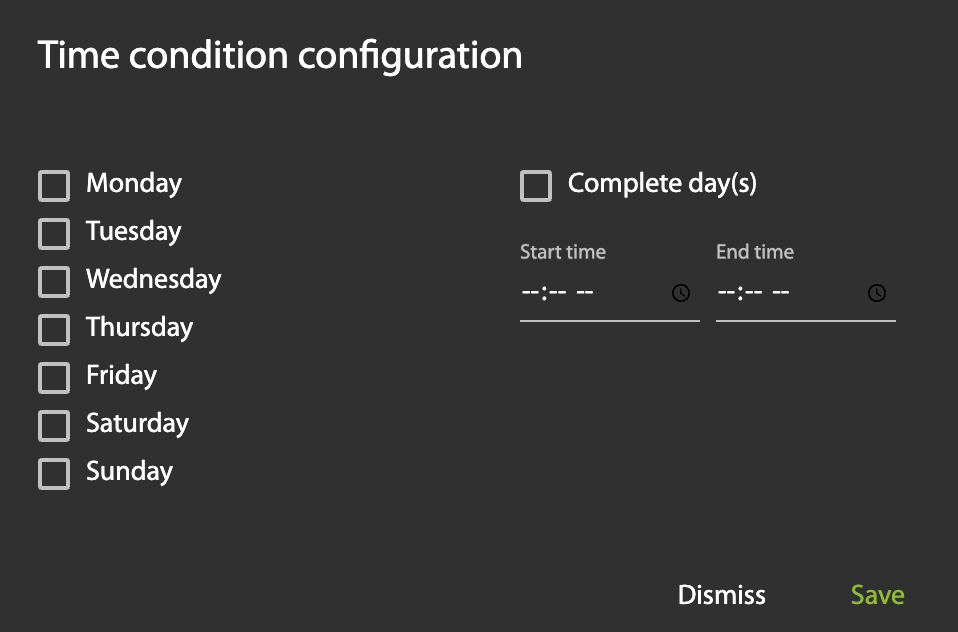Click the "Start time" field label
958x632 pixels.
pyautogui.click(x=563, y=252)
